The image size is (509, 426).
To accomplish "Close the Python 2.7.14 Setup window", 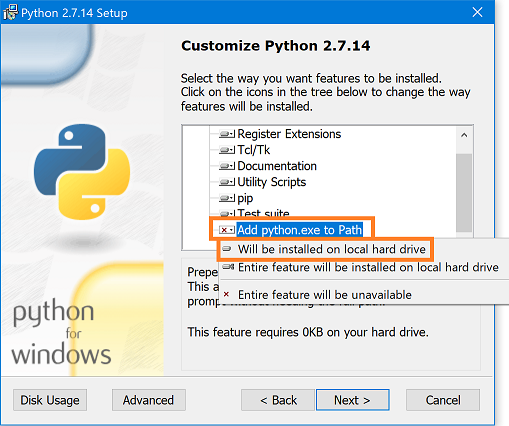I will pyautogui.click(x=477, y=12).
